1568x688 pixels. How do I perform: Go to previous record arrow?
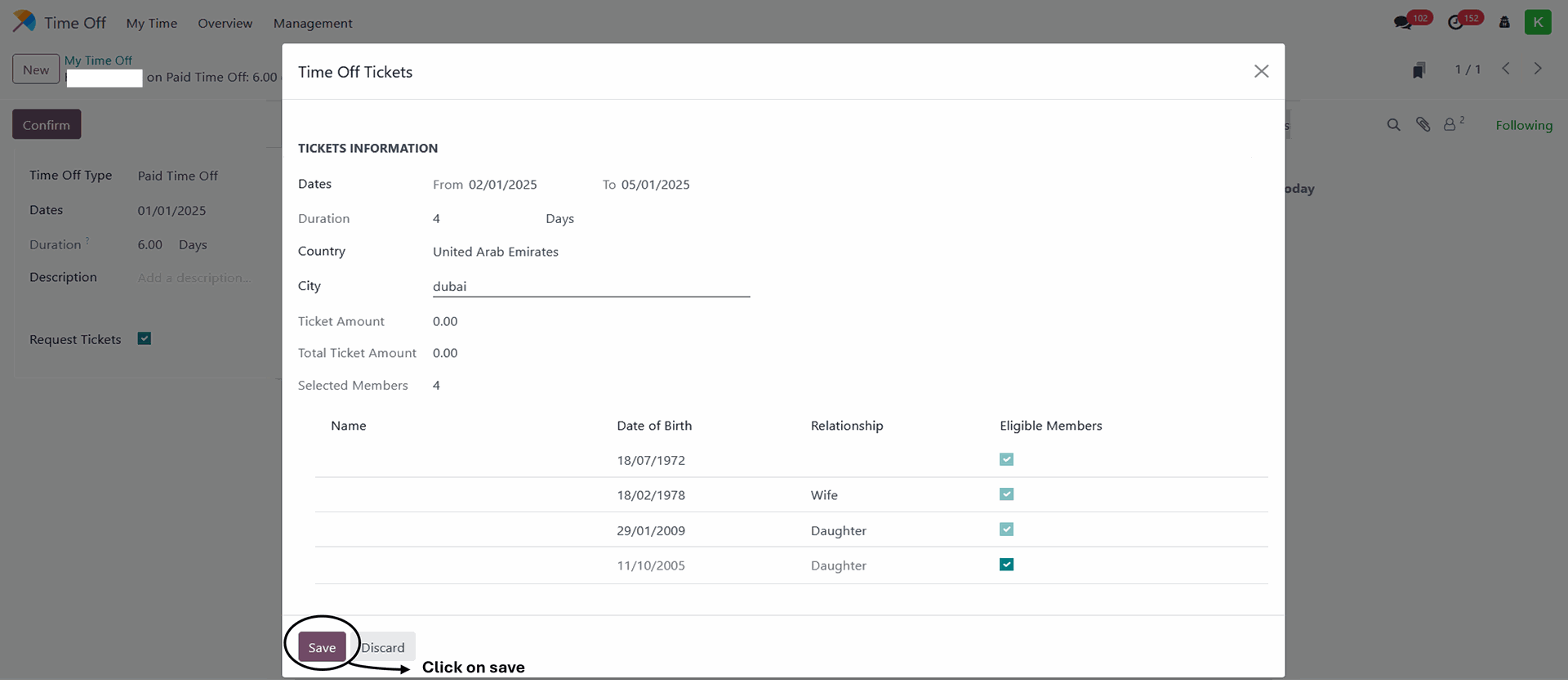[x=1506, y=69]
